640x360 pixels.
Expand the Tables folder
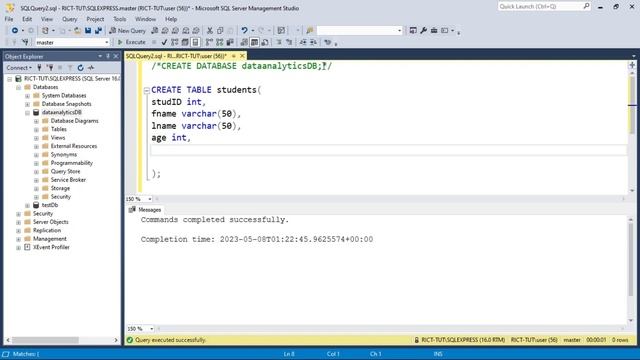[36, 129]
